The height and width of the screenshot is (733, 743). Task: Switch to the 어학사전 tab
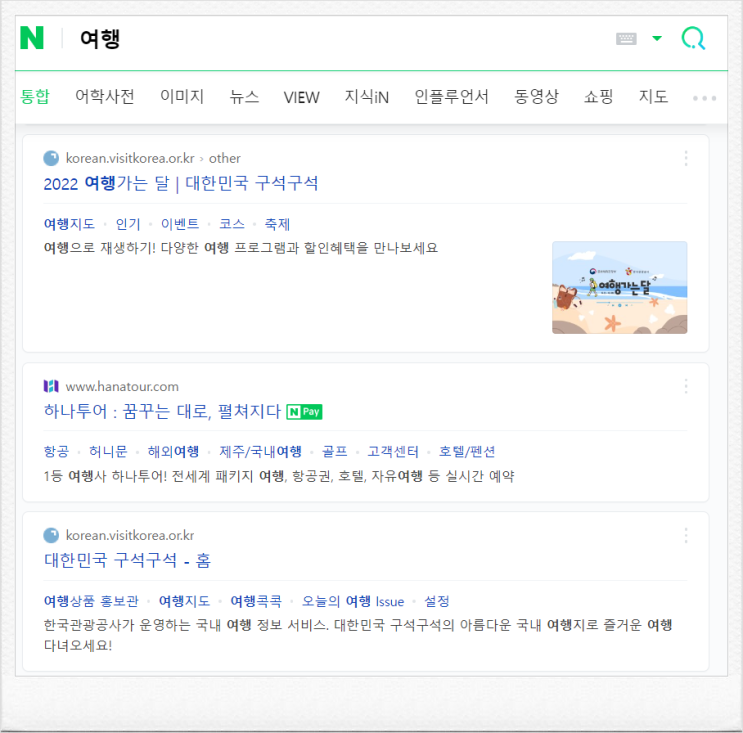pos(105,97)
